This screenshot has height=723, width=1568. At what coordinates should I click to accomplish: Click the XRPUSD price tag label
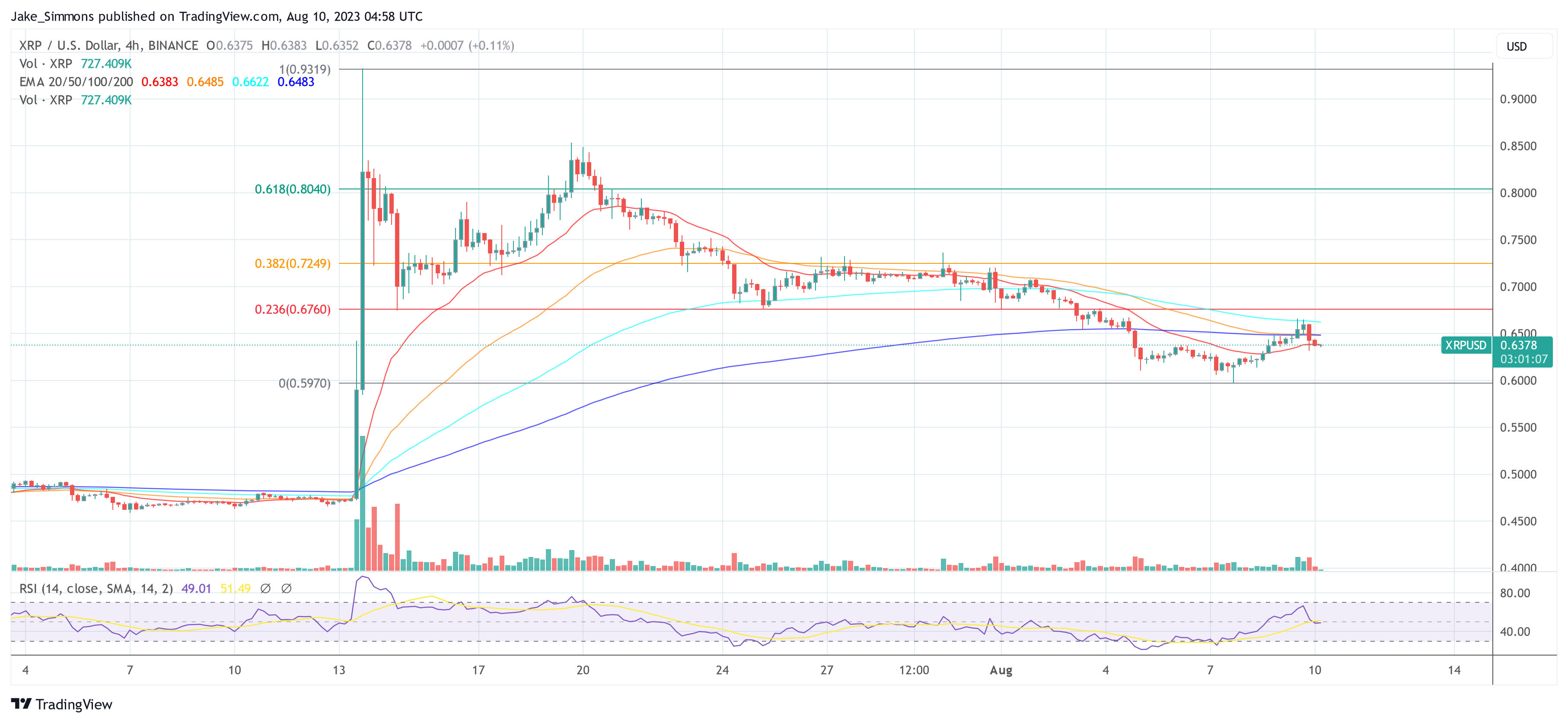(1466, 346)
